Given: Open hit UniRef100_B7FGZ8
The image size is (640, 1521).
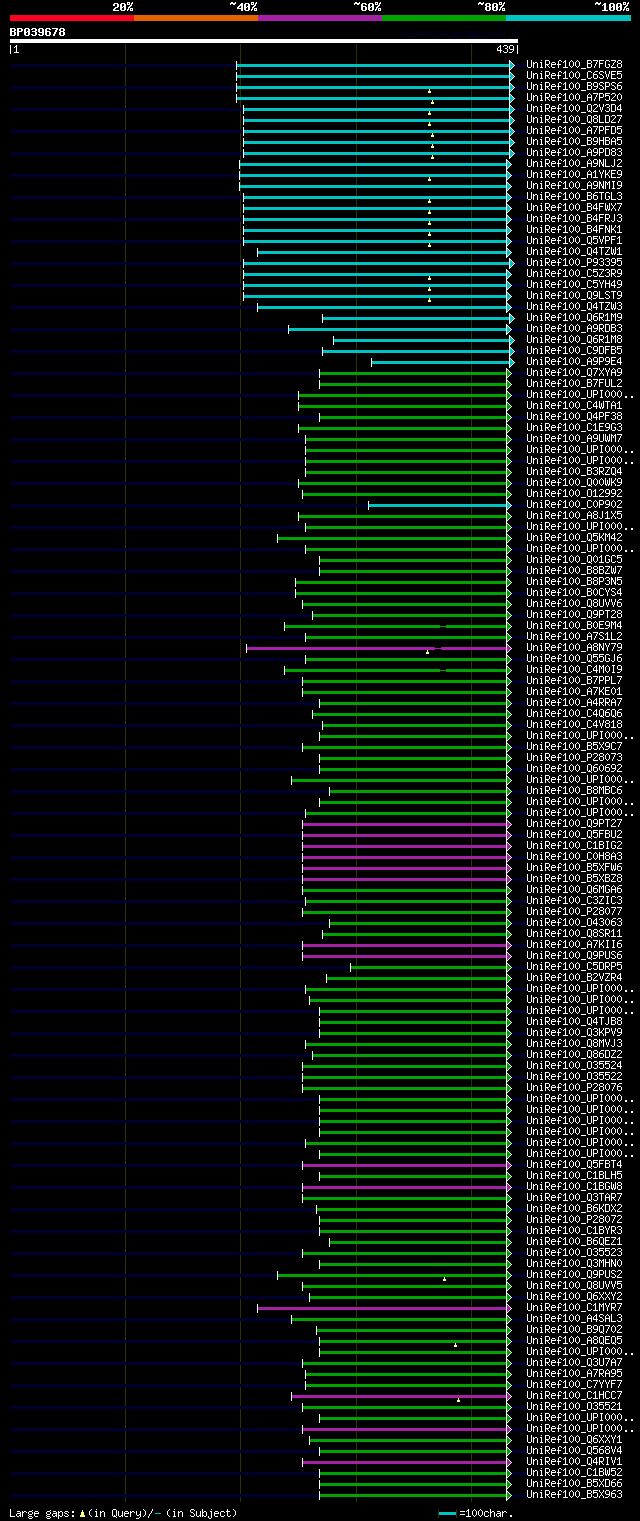Looking at the screenshot, I should (574, 64).
